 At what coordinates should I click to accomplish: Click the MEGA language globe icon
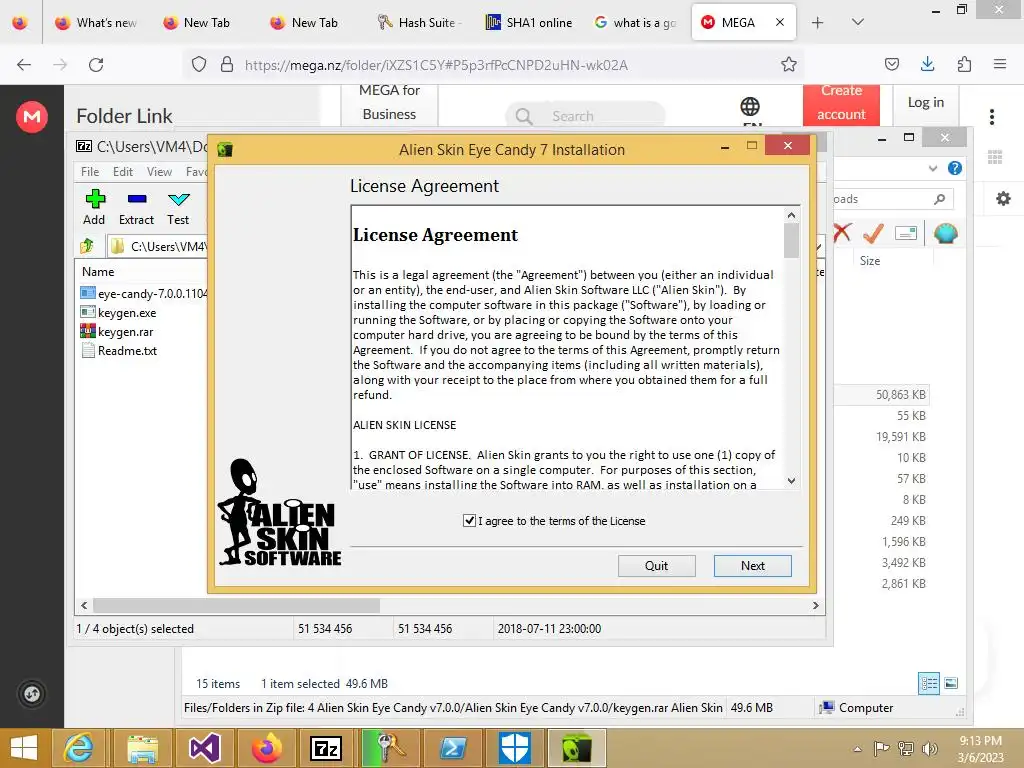click(x=750, y=106)
